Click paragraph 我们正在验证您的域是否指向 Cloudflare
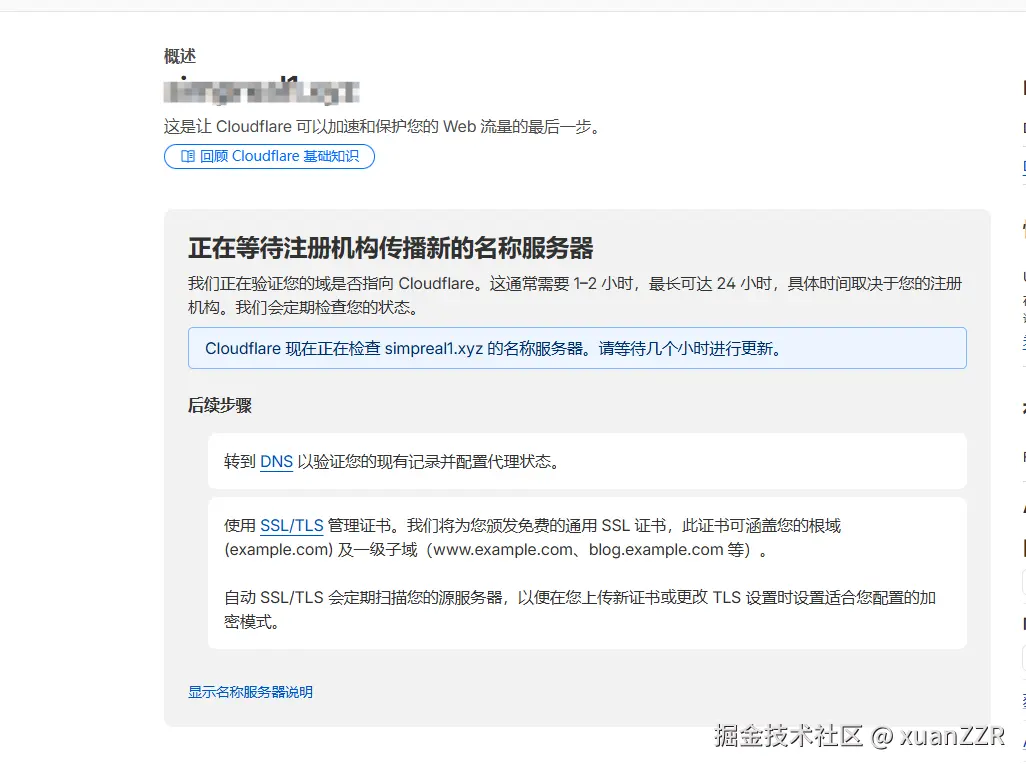Screen dimensions: 1026x771 click(575, 295)
